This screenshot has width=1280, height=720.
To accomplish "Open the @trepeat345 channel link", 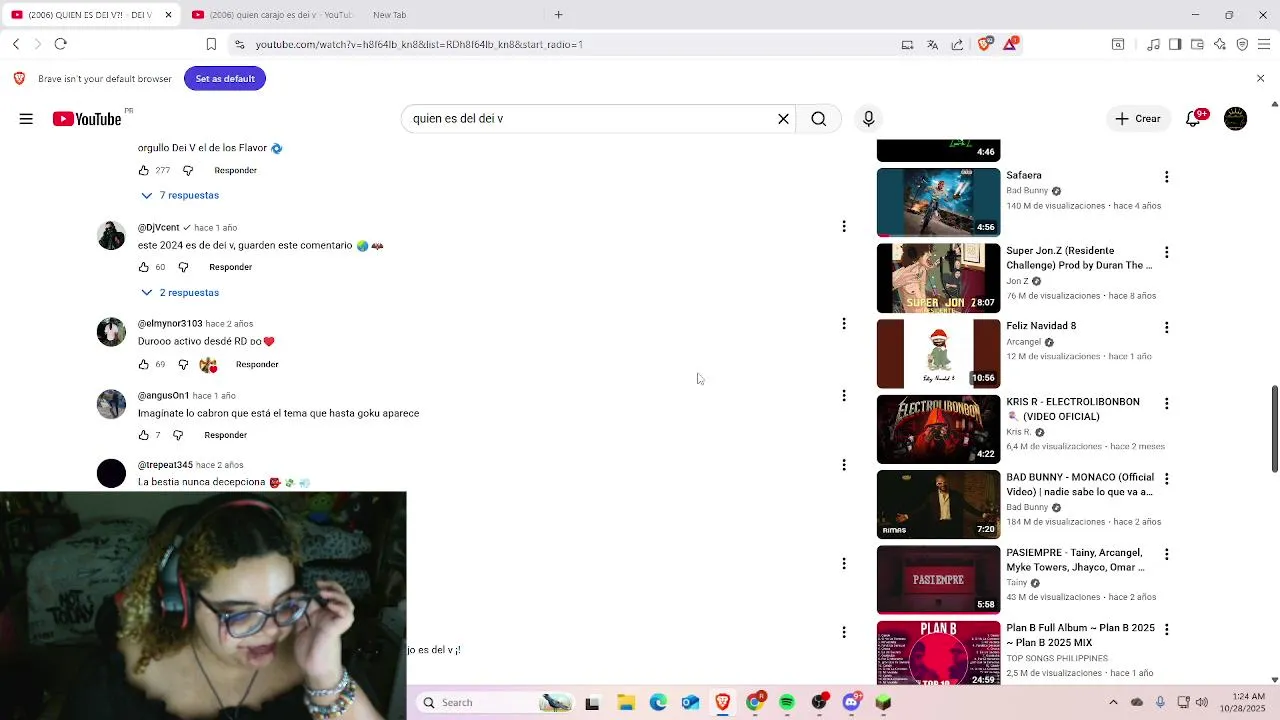I will pos(165,465).
